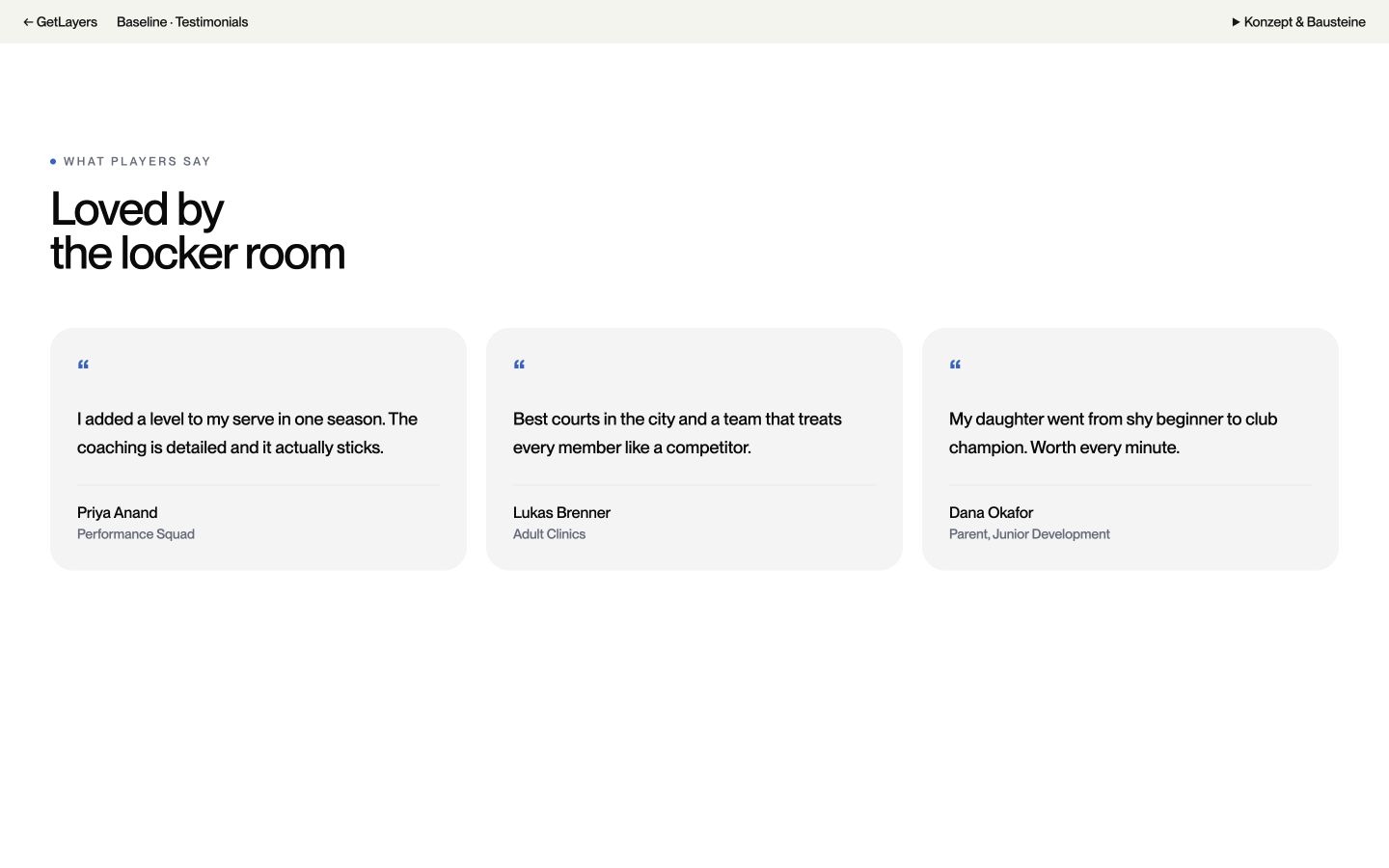Click the quote mark icon on Lukas Brenner's card
This screenshot has height=868, width=1389.
click(519, 366)
